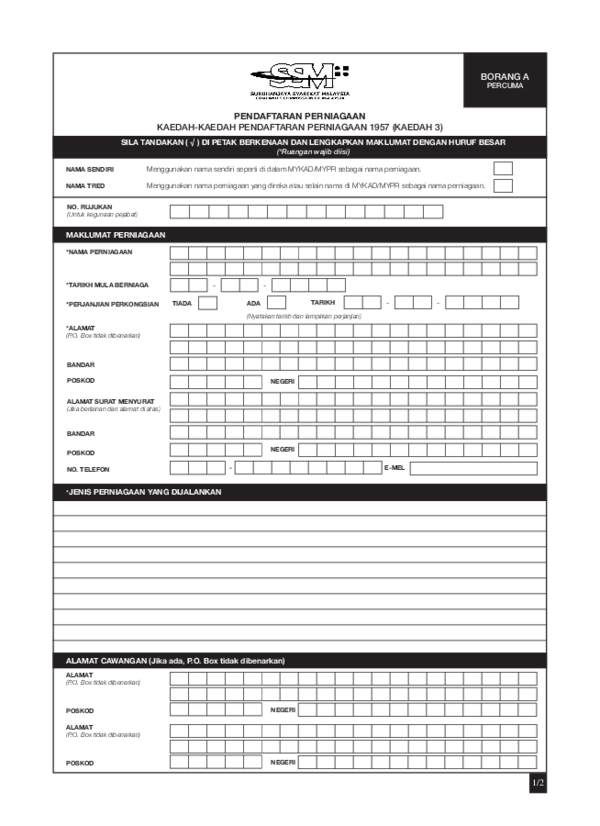Click the title PENDAFTARAN PERNIAGAAN
600x826 pixels.
pyautogui.click(x=300, y=116)
